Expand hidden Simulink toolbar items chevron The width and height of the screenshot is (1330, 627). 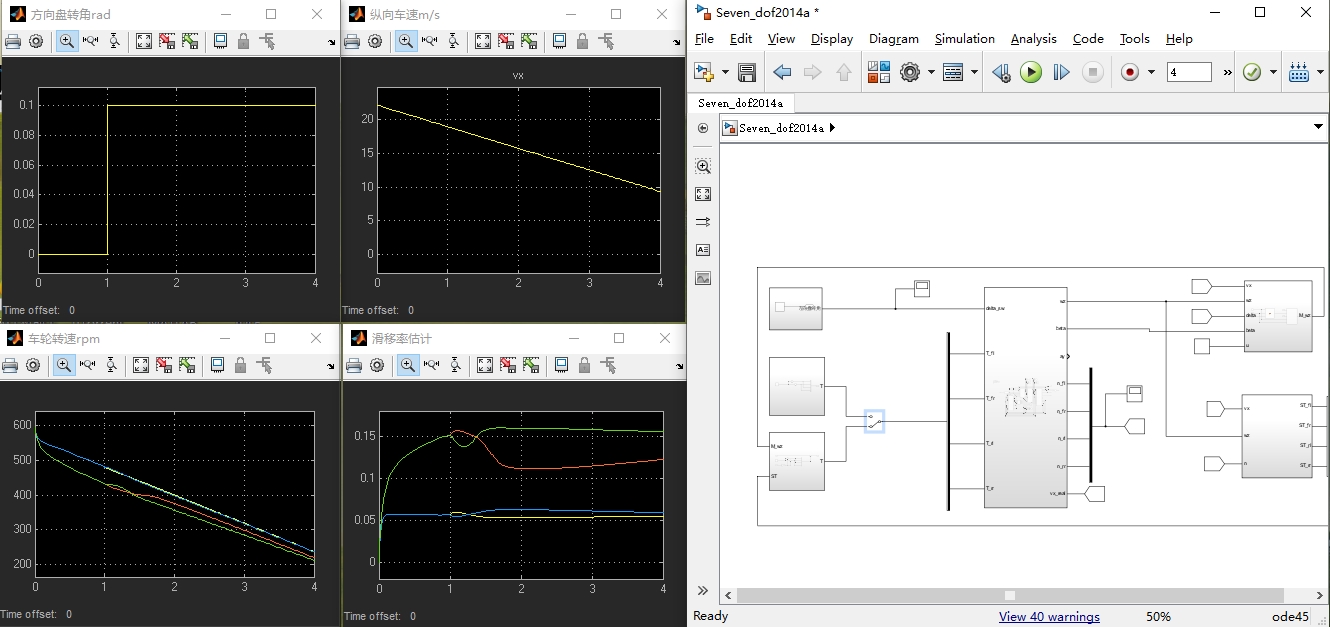[x=1227, y=72]
